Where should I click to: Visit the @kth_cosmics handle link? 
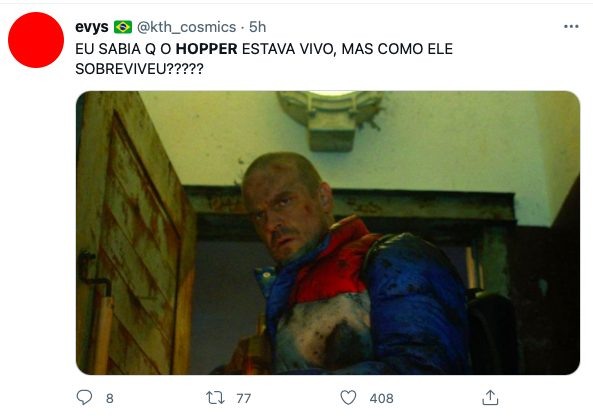tap(186, 27)
